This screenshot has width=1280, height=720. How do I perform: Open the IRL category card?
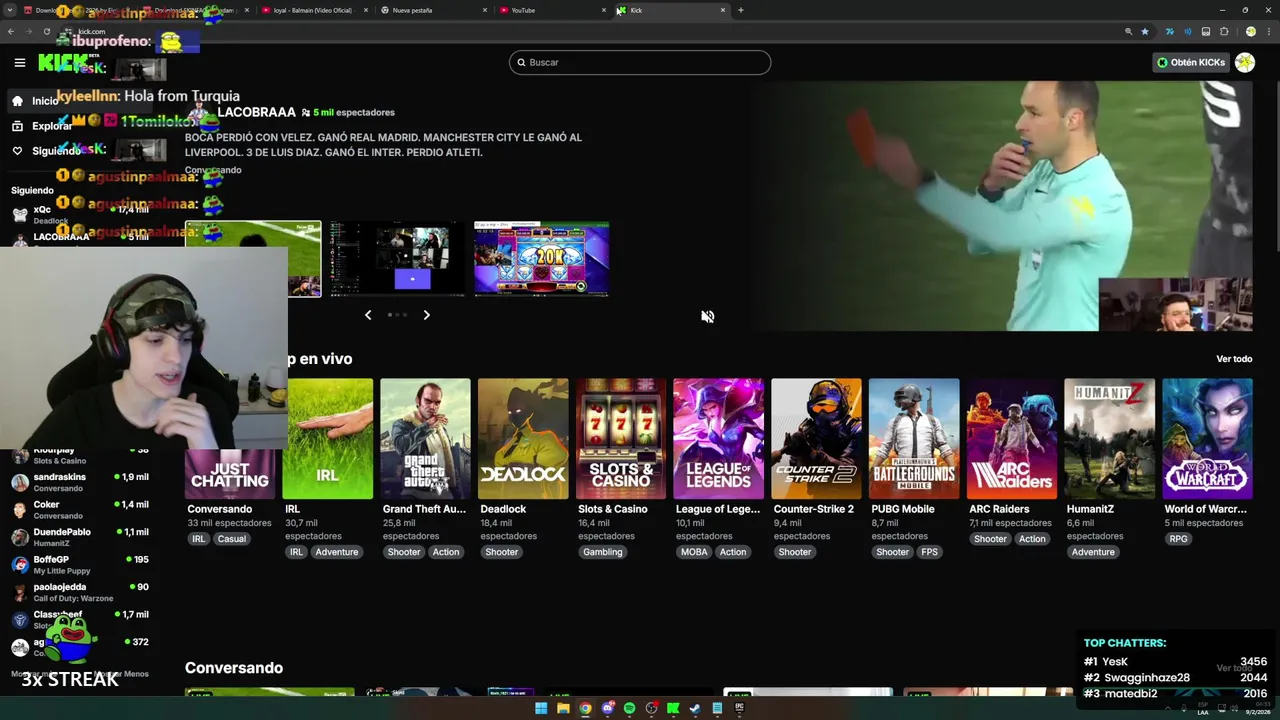pyautogui.click(x=328, y=438)
